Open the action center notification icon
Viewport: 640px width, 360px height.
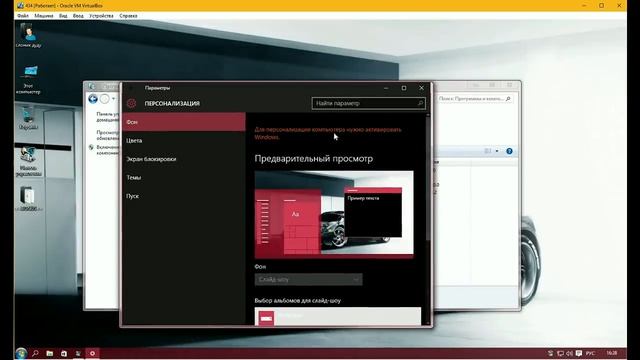(579, 353)
